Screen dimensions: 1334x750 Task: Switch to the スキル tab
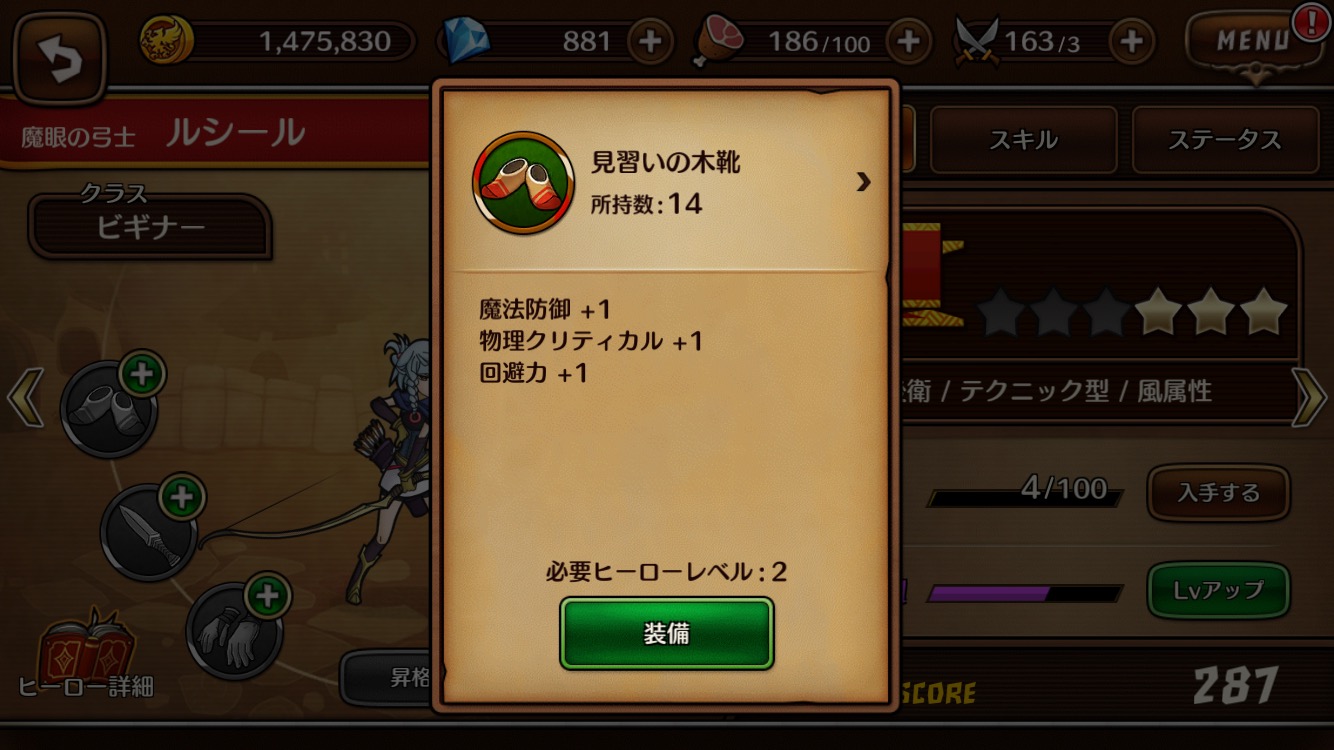(x=1023, y=140)
